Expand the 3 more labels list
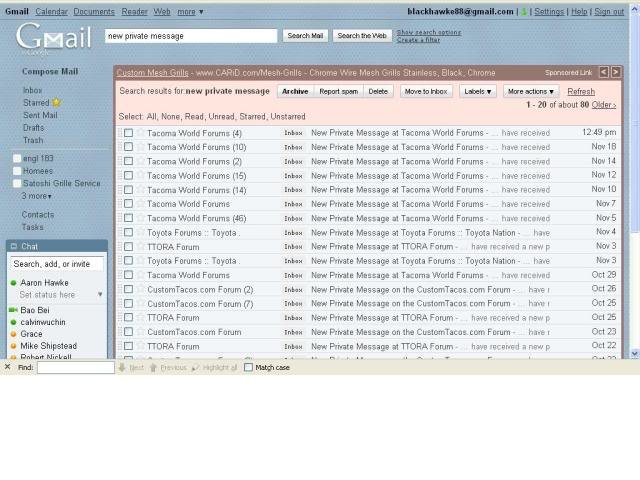Image resolution: width=640 pixels, height=480 pixels. pyautogui.click(x=37, y=196)
